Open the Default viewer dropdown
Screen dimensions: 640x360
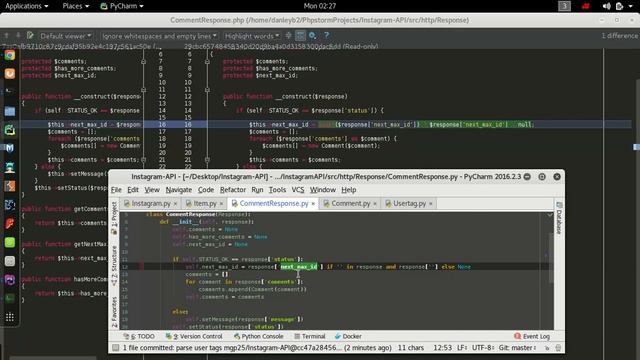tap(65, 36)
